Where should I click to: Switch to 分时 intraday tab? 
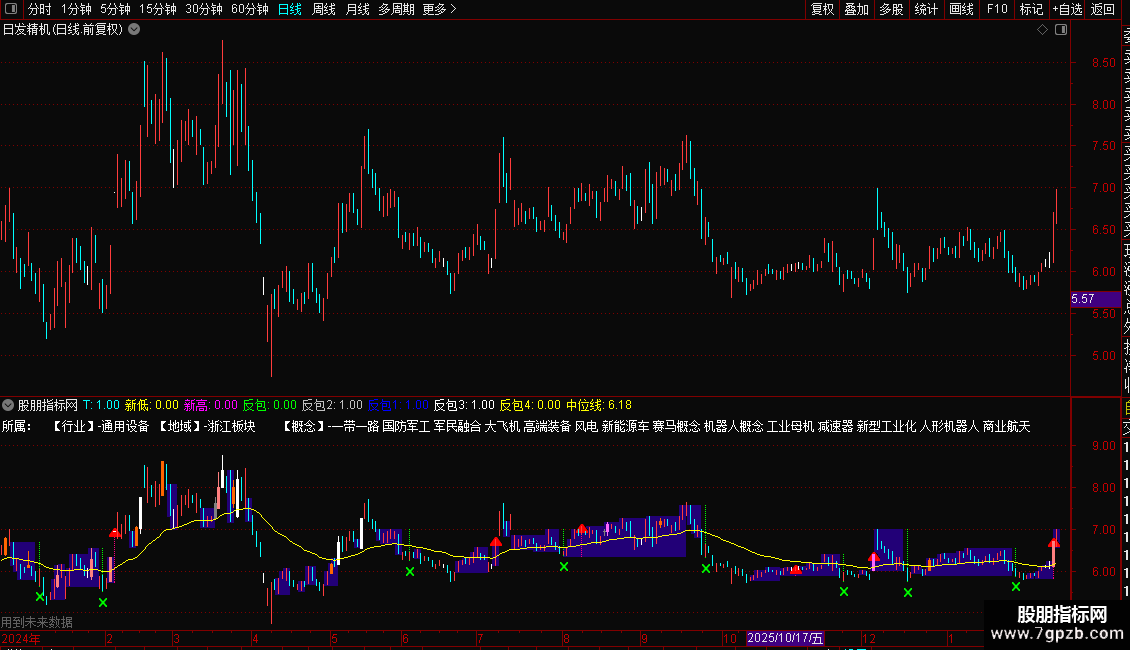tap(40, 9)
